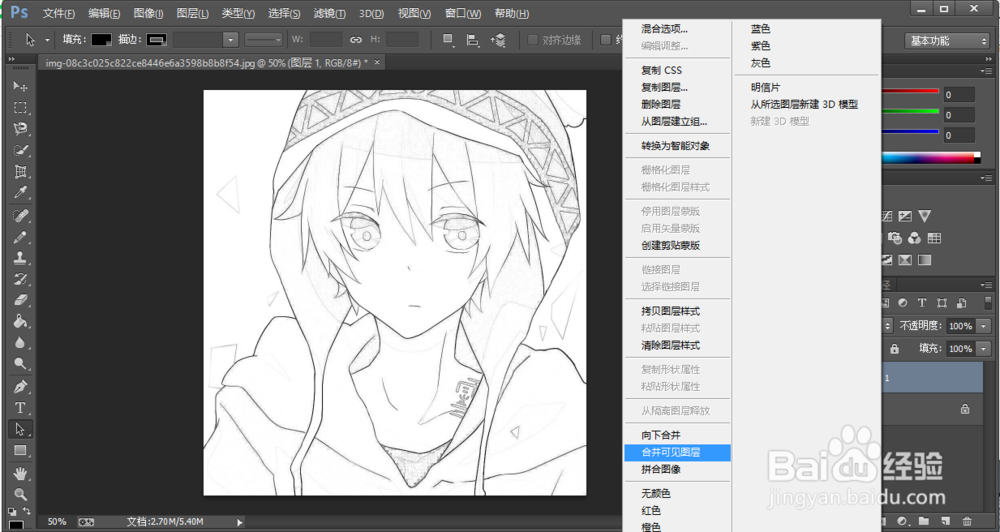Select the Rectangular Marquee tool
Screen dimensions: 1000x532
pos(20,107)
